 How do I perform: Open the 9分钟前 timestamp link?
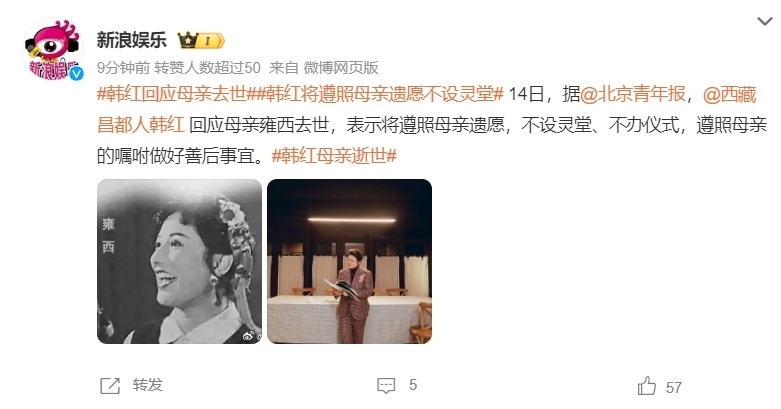[123, 67]
